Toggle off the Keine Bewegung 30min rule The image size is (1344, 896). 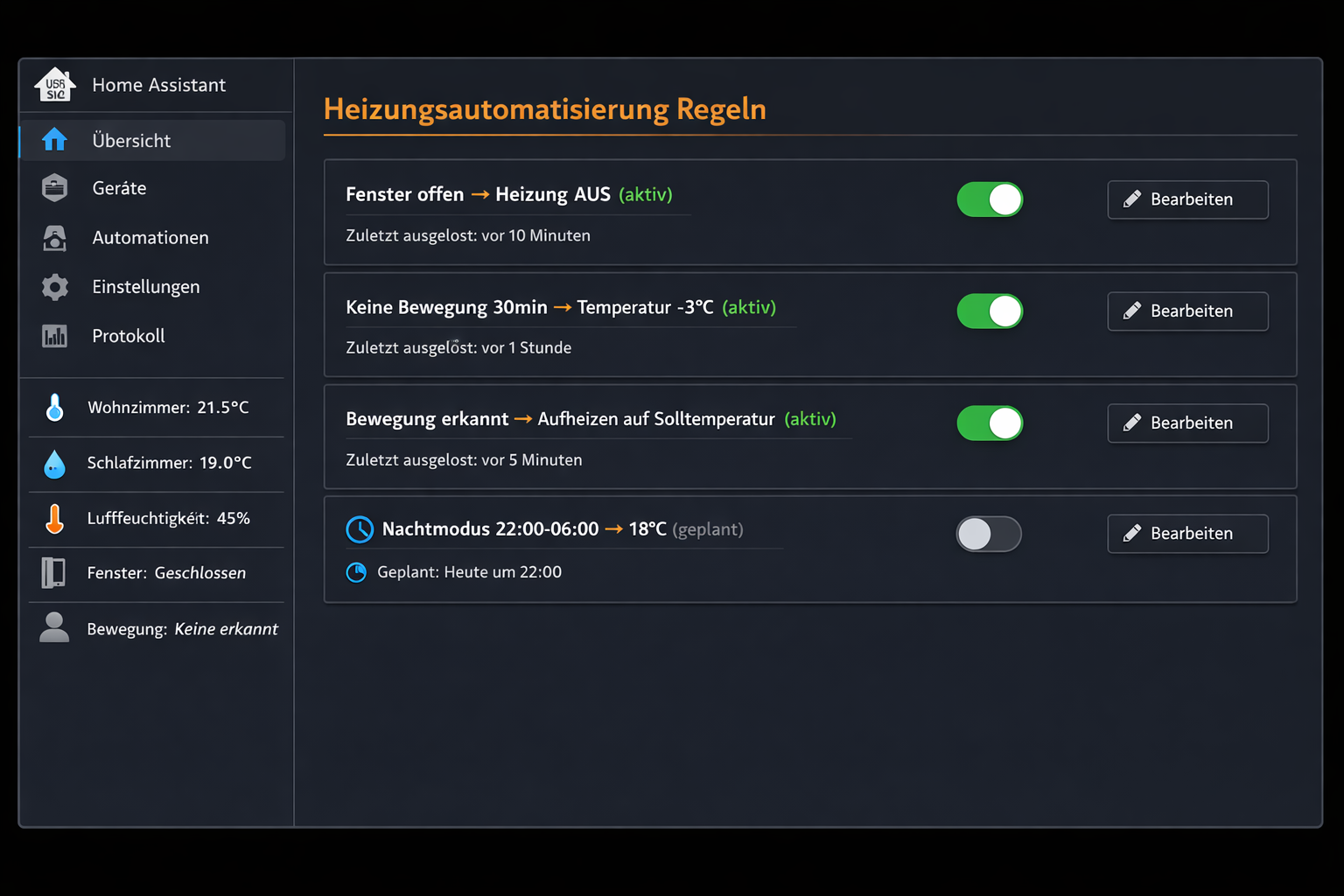coord(990,311)
